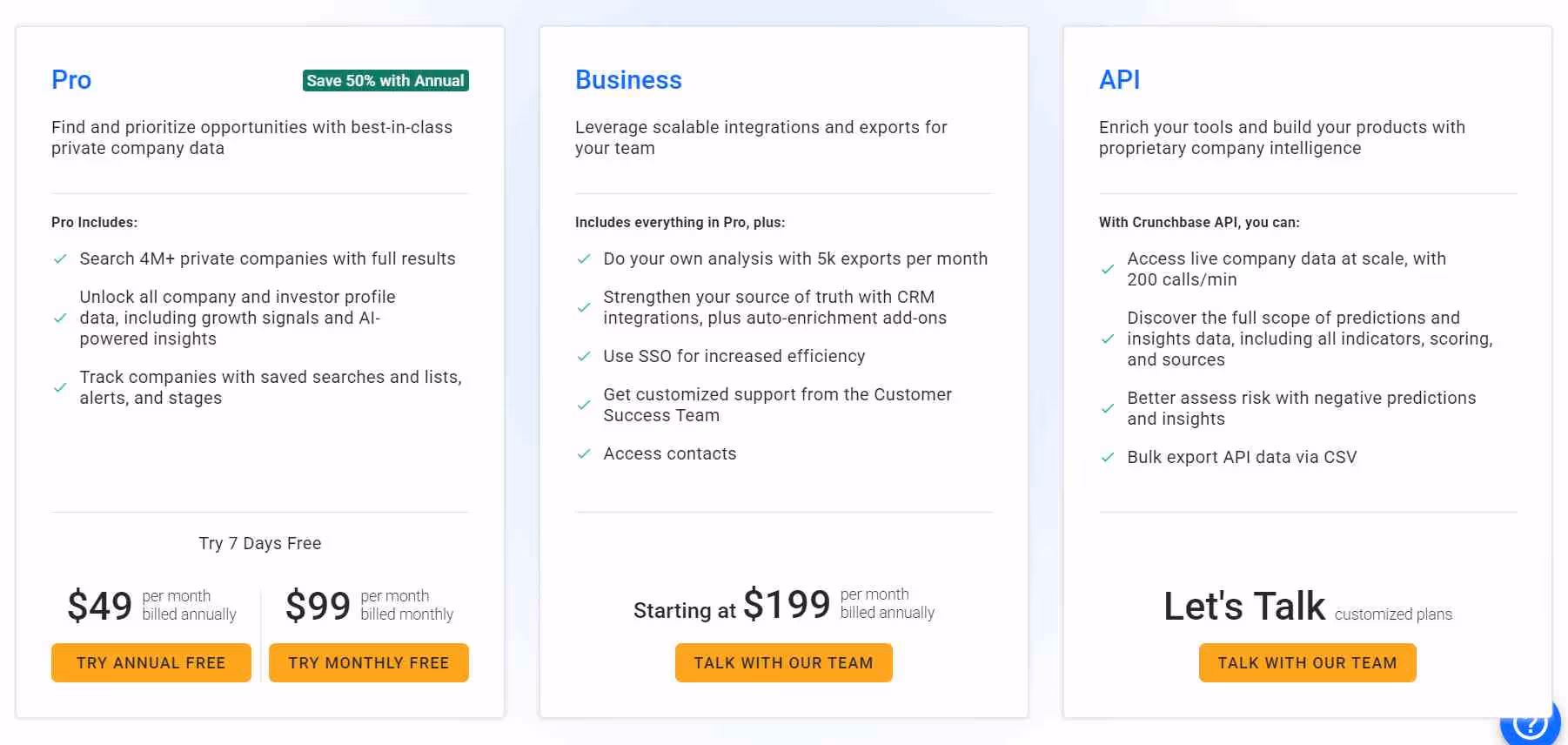Click TALK WITH OUR TEAM under Business
The height and width of the screenshot is (745, 1568).
(x=783, y=662)
